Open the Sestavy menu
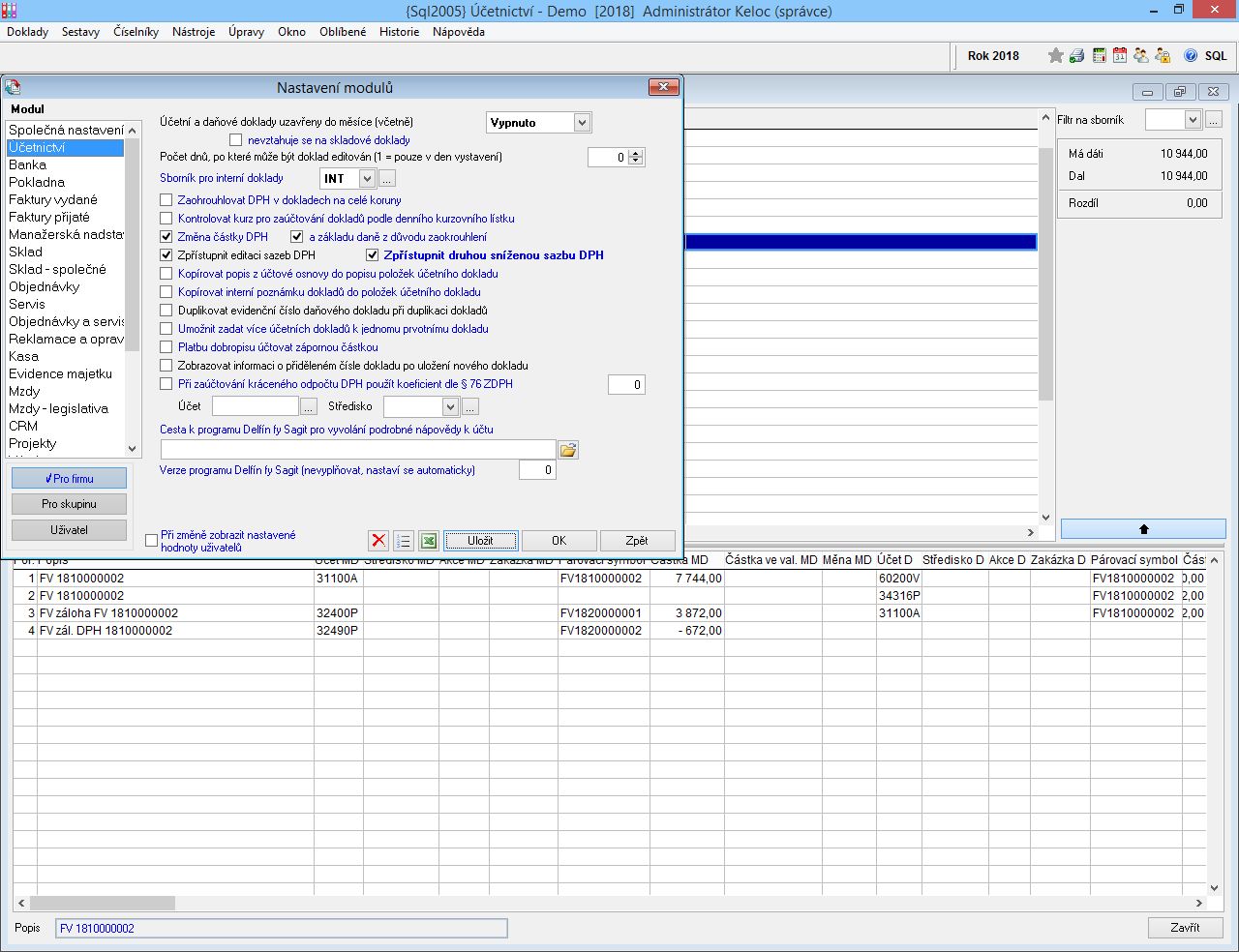The height and width of the screenshot is (952, 1239). click(80, 32)
